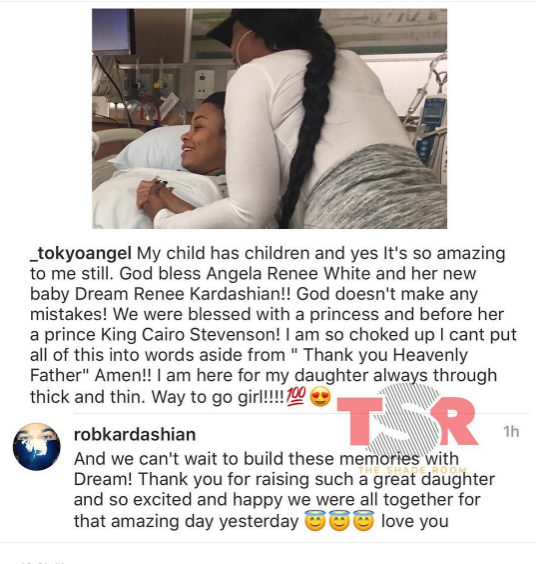This screenshot has width=536, height=564.
Task: Select the red 100 emoji in caption
Action: [296, 397]
